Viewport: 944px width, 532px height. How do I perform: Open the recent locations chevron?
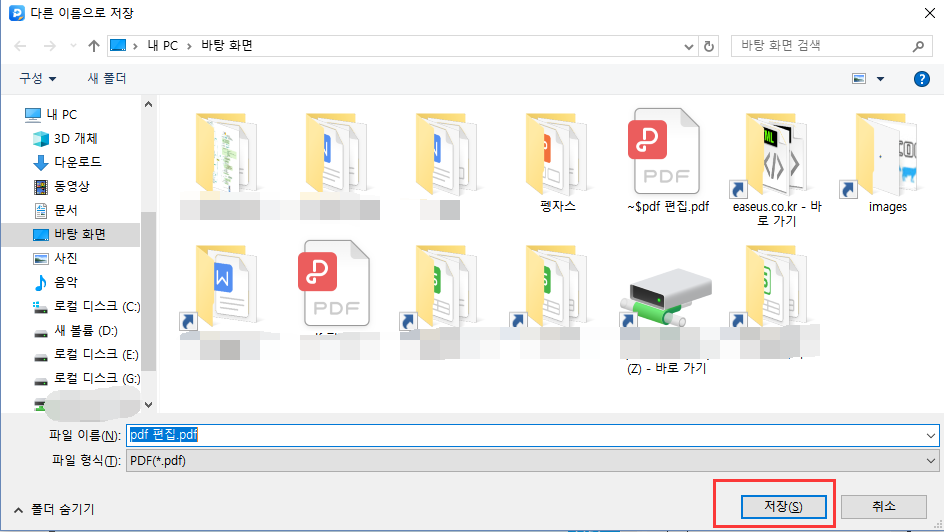(73, 46)
